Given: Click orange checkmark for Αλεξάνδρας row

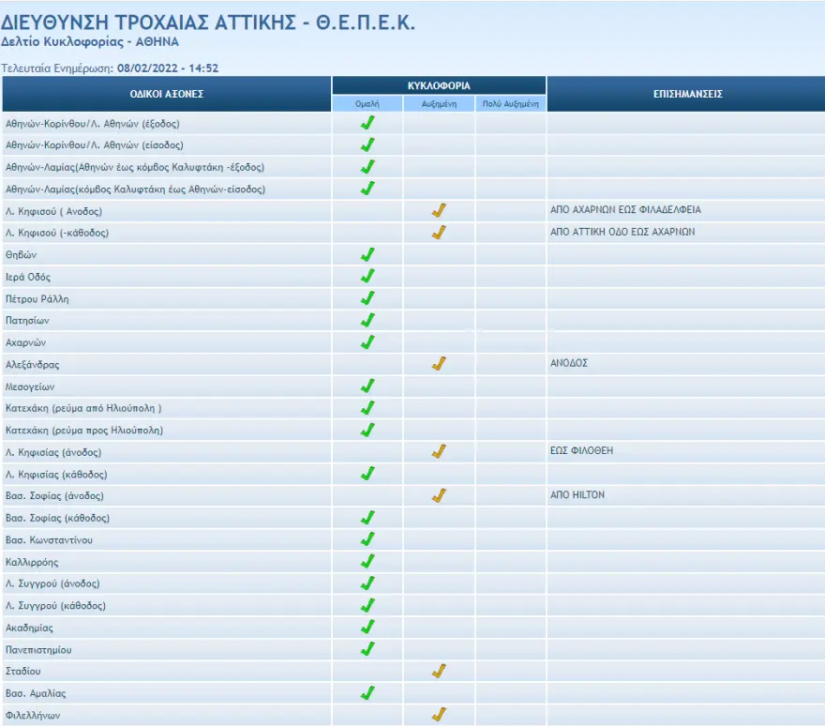Looking at the screenshot, I should (438, 364).
